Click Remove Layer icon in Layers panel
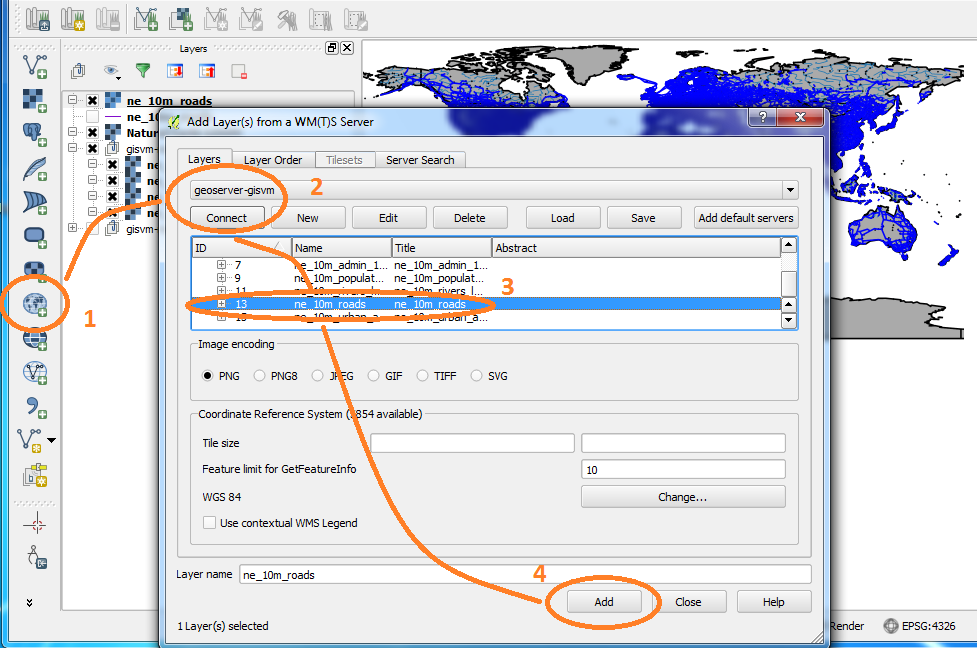The height and width of the screenshot is (648, 977). 239,71
